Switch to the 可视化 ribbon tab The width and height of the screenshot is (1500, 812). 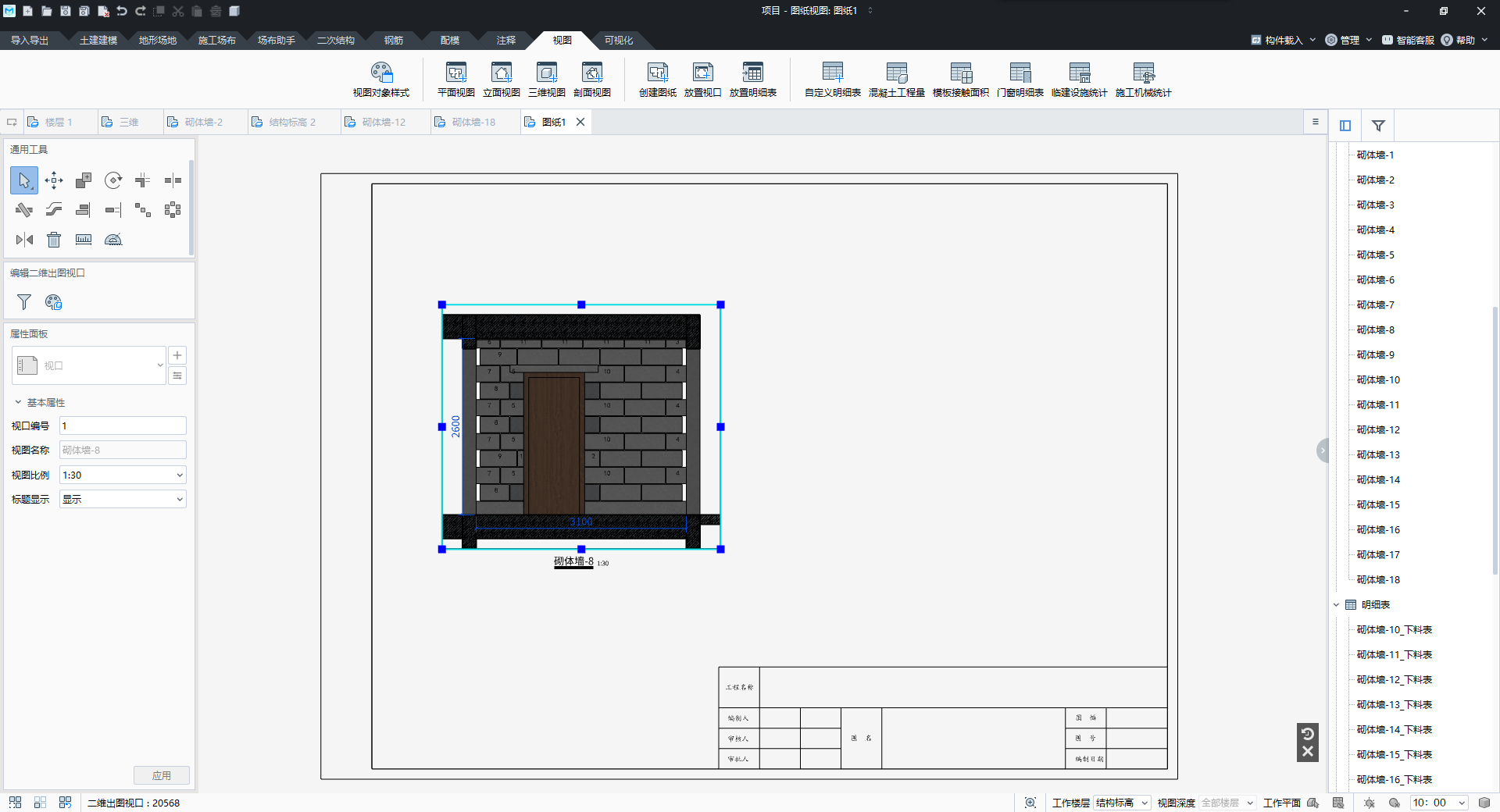[619, 40]
